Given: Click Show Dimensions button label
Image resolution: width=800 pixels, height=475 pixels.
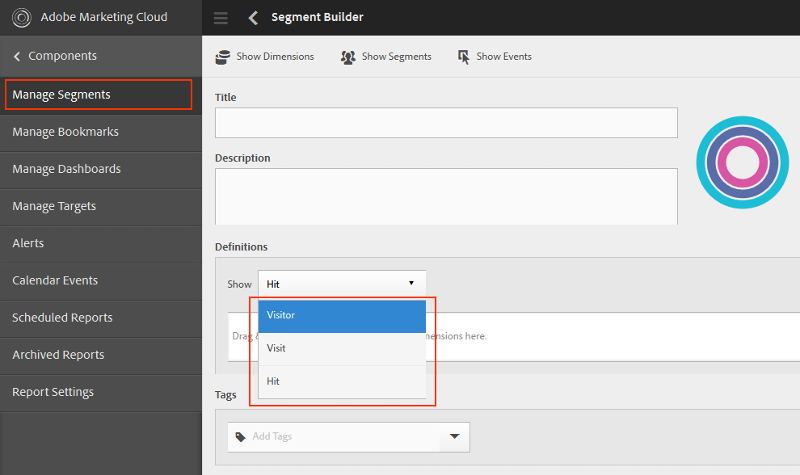Looking at the screenshot, I should coord(275,57).
